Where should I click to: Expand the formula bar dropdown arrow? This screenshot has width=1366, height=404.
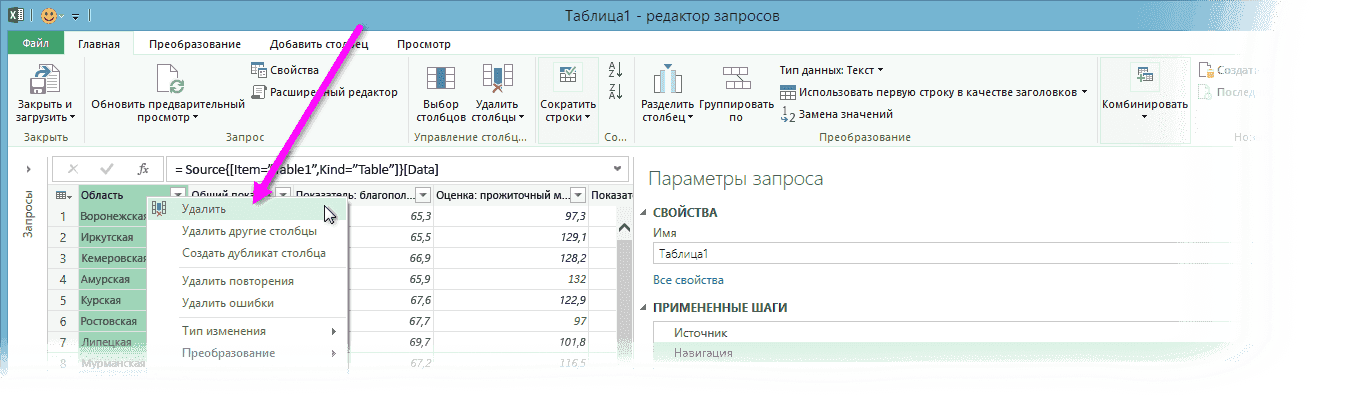pos(618,168)
